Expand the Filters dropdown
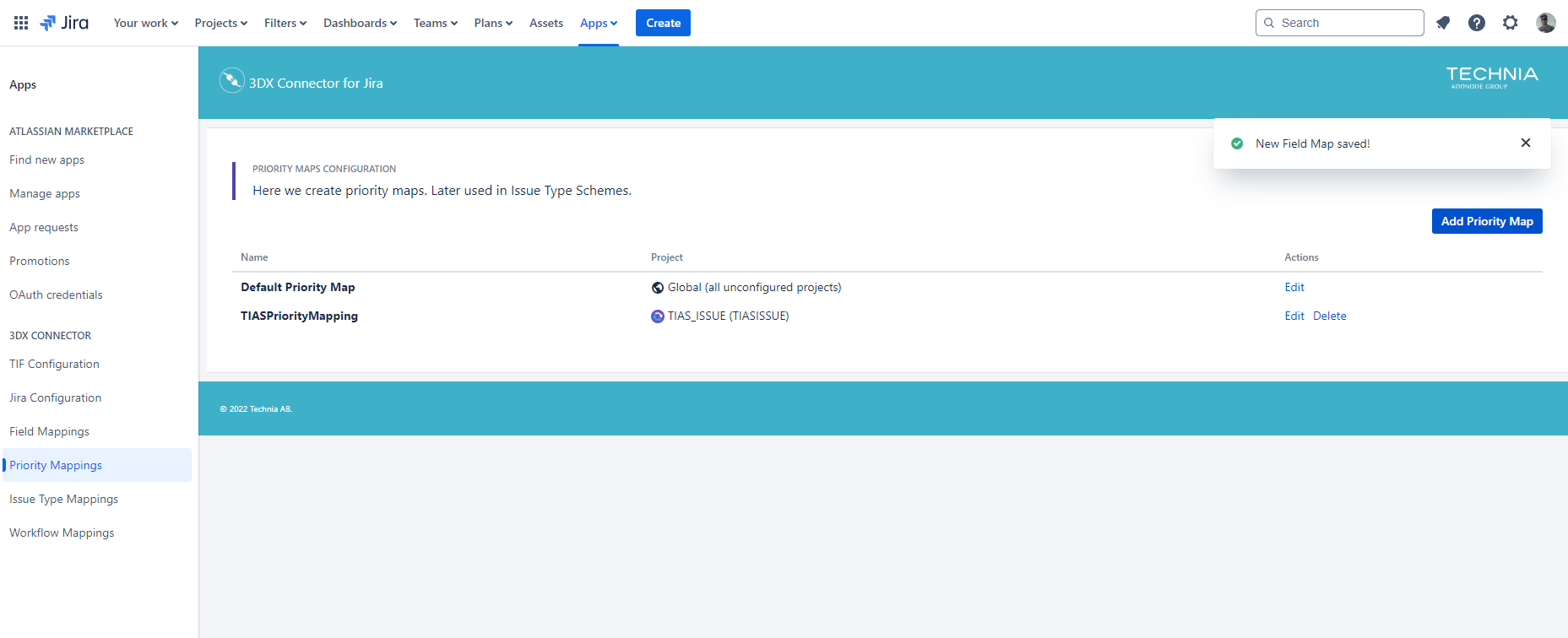 click(285, 23)
